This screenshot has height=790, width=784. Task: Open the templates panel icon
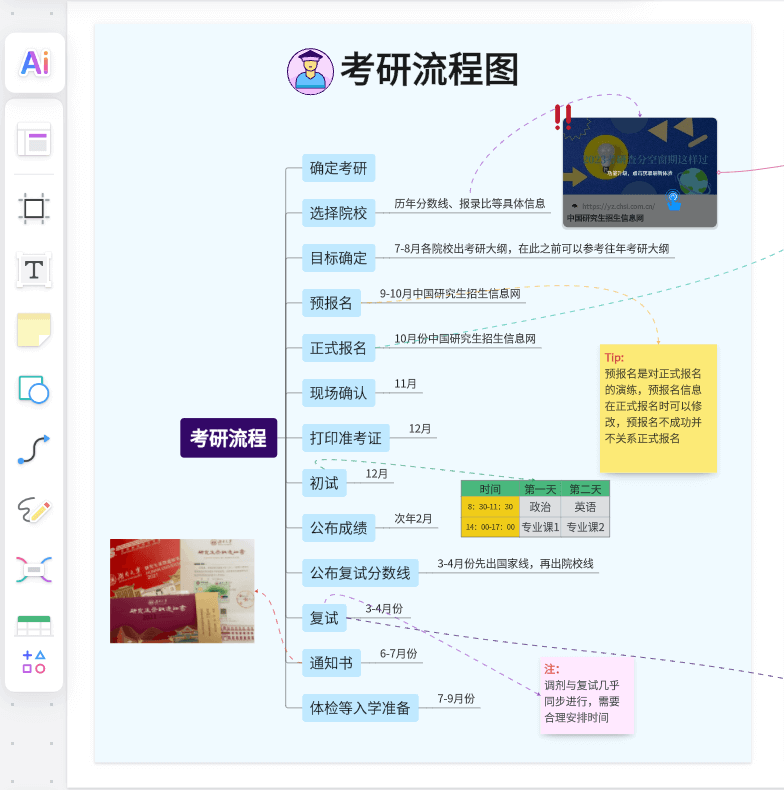click(34, 140)
